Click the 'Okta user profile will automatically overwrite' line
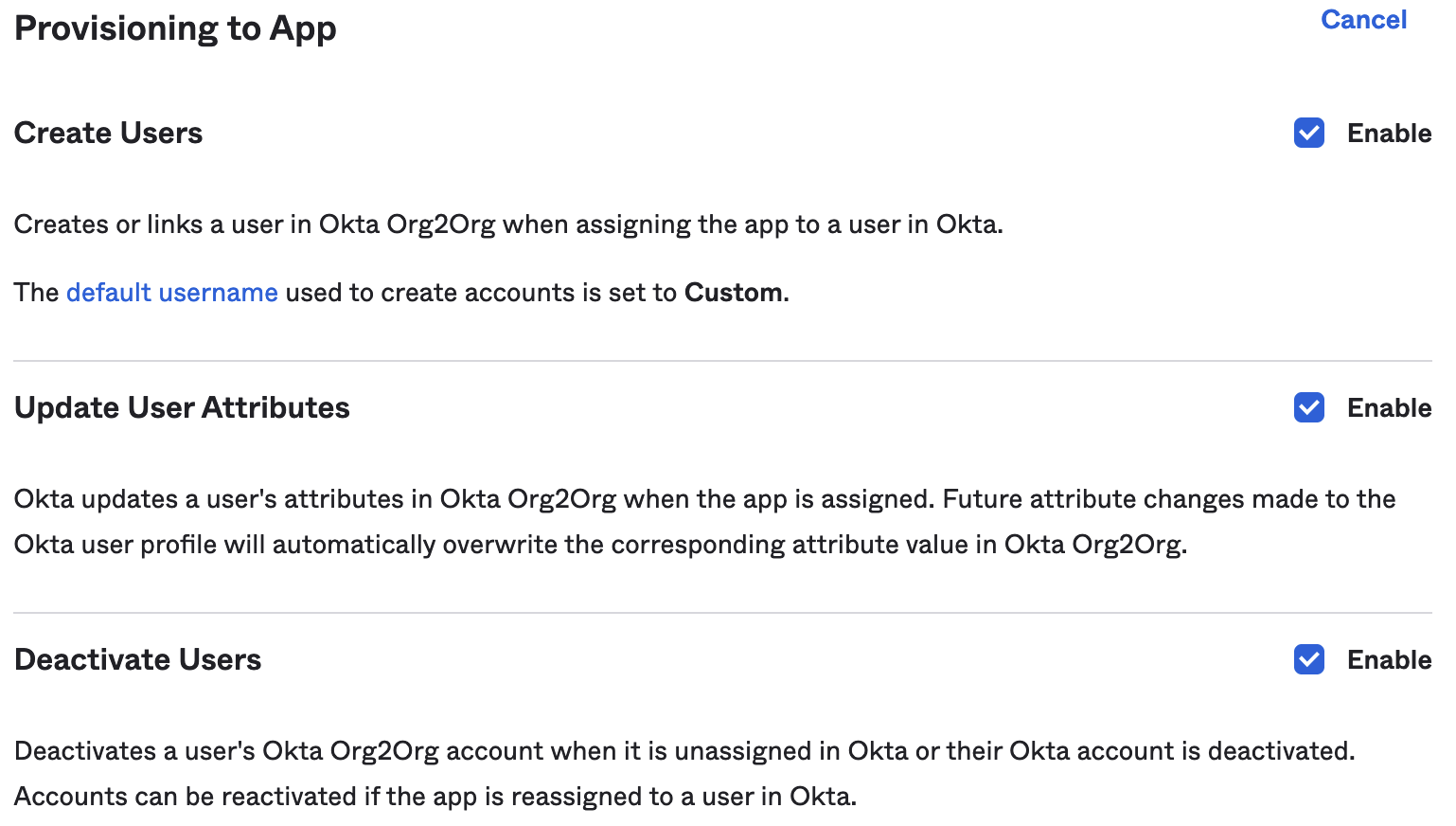 [600, 545]
